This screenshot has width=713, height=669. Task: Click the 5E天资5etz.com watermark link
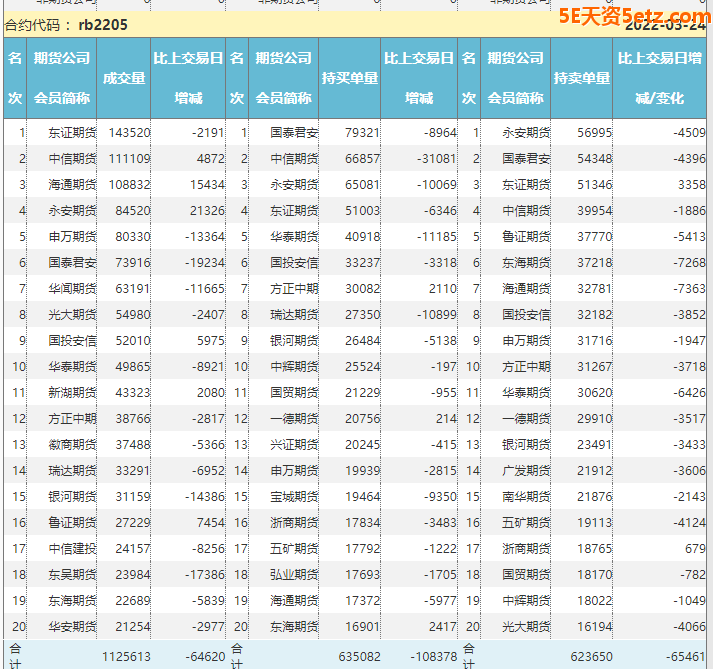(632, 16)
